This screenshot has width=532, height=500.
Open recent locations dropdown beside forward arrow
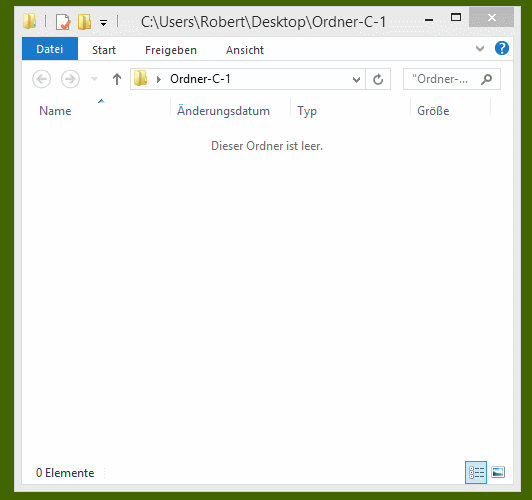pos(94,79)
